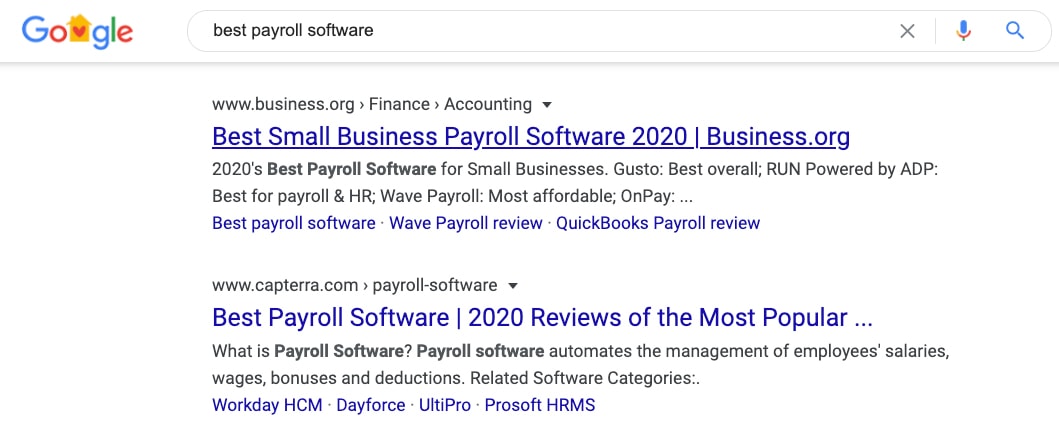Click the business.org result description snippet
This screenshot has width=1059, height=427.
tap(575, 182)
